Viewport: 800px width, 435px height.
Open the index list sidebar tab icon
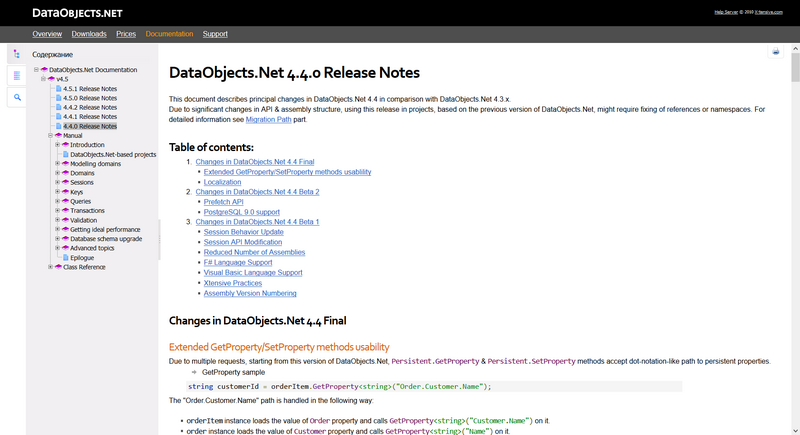click(x=17, y=75)
